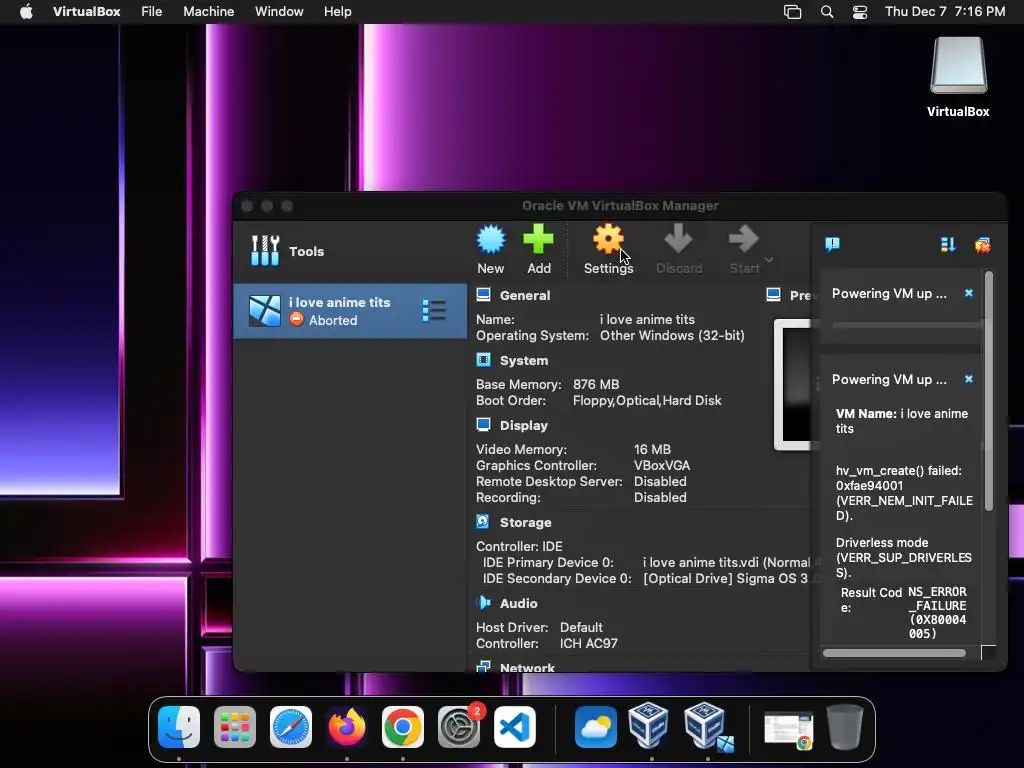1024x768 pixels.
Task: Click the Boot Order value text
Action: tap(647, 400)
